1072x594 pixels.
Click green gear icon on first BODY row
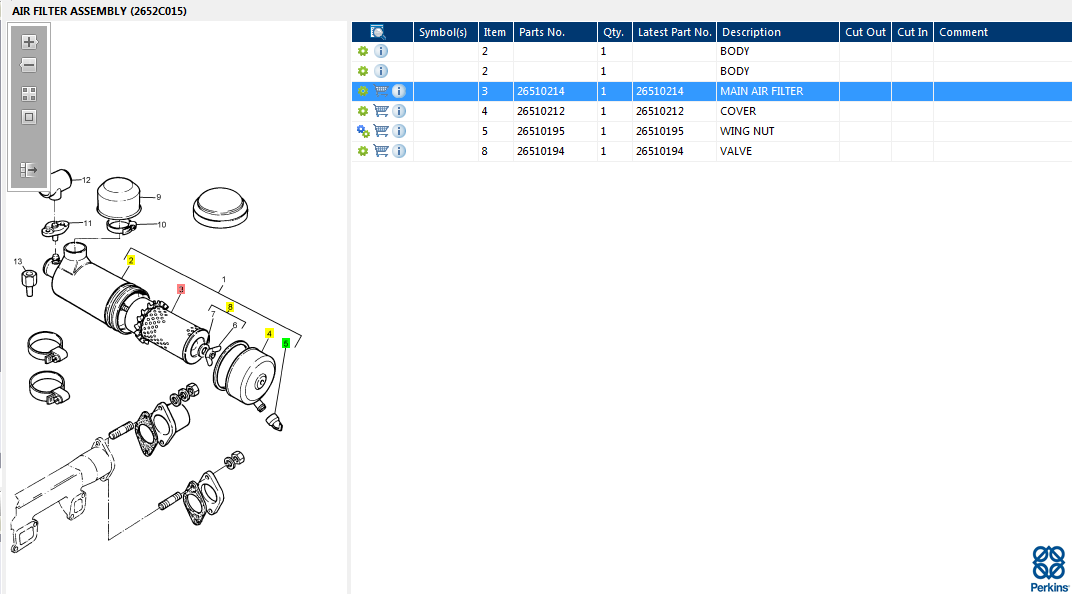363,51
